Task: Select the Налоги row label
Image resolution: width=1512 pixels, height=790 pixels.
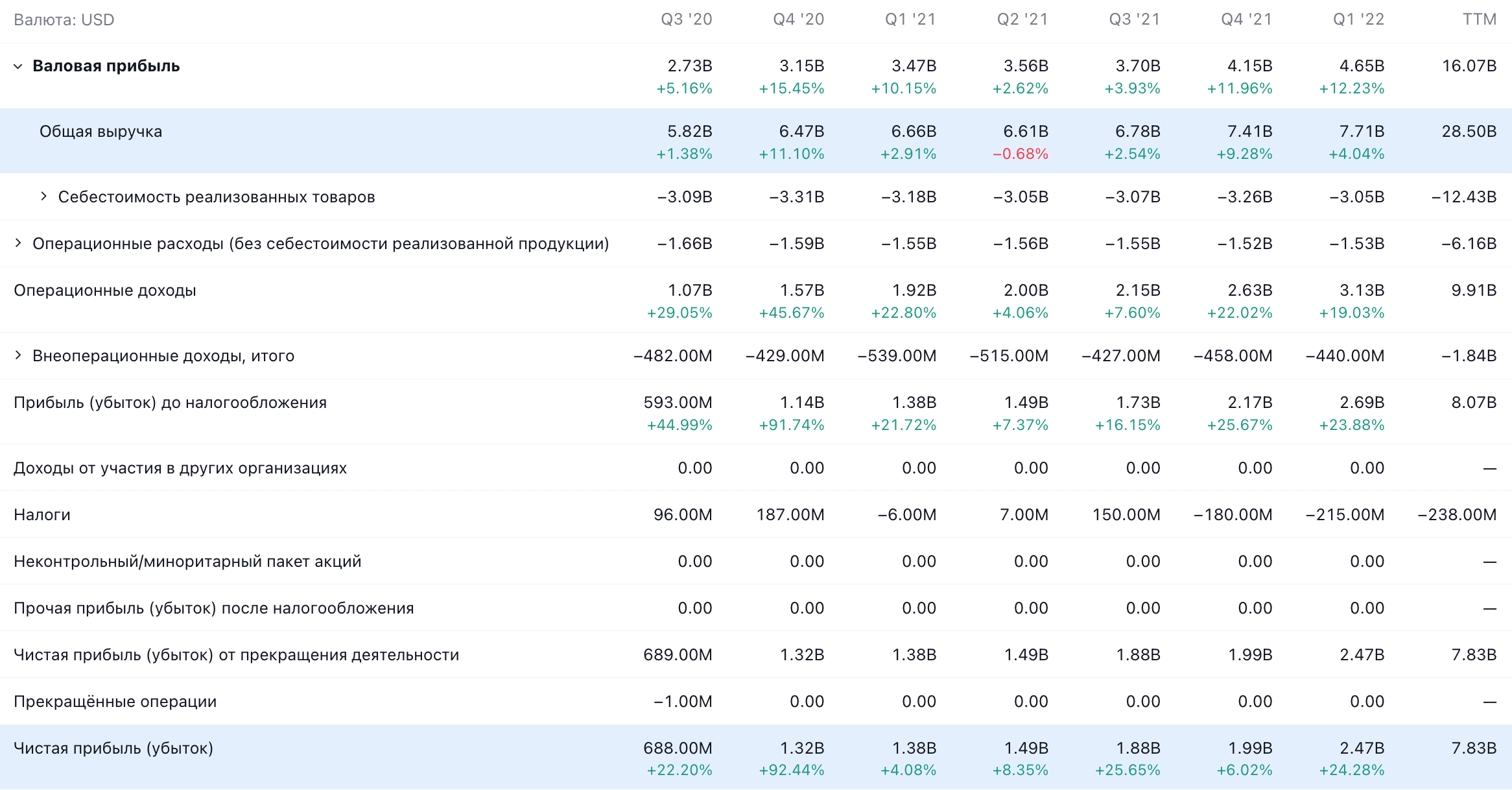Action: 42,514
